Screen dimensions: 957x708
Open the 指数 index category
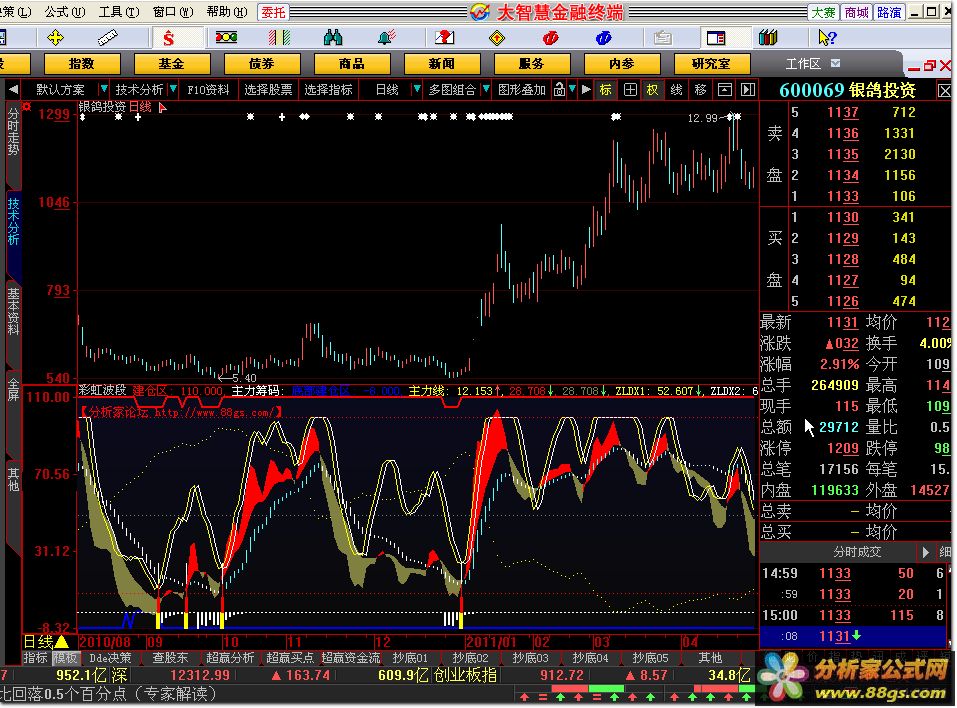(x=82, y=63)
